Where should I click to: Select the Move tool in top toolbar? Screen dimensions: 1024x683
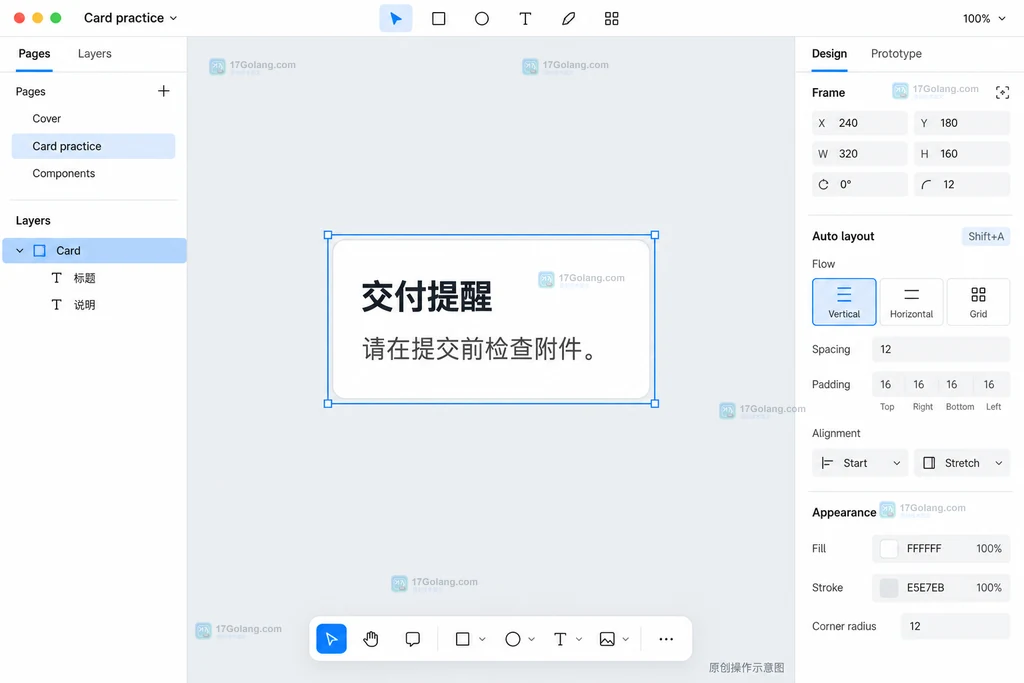[x=396, y=18]
